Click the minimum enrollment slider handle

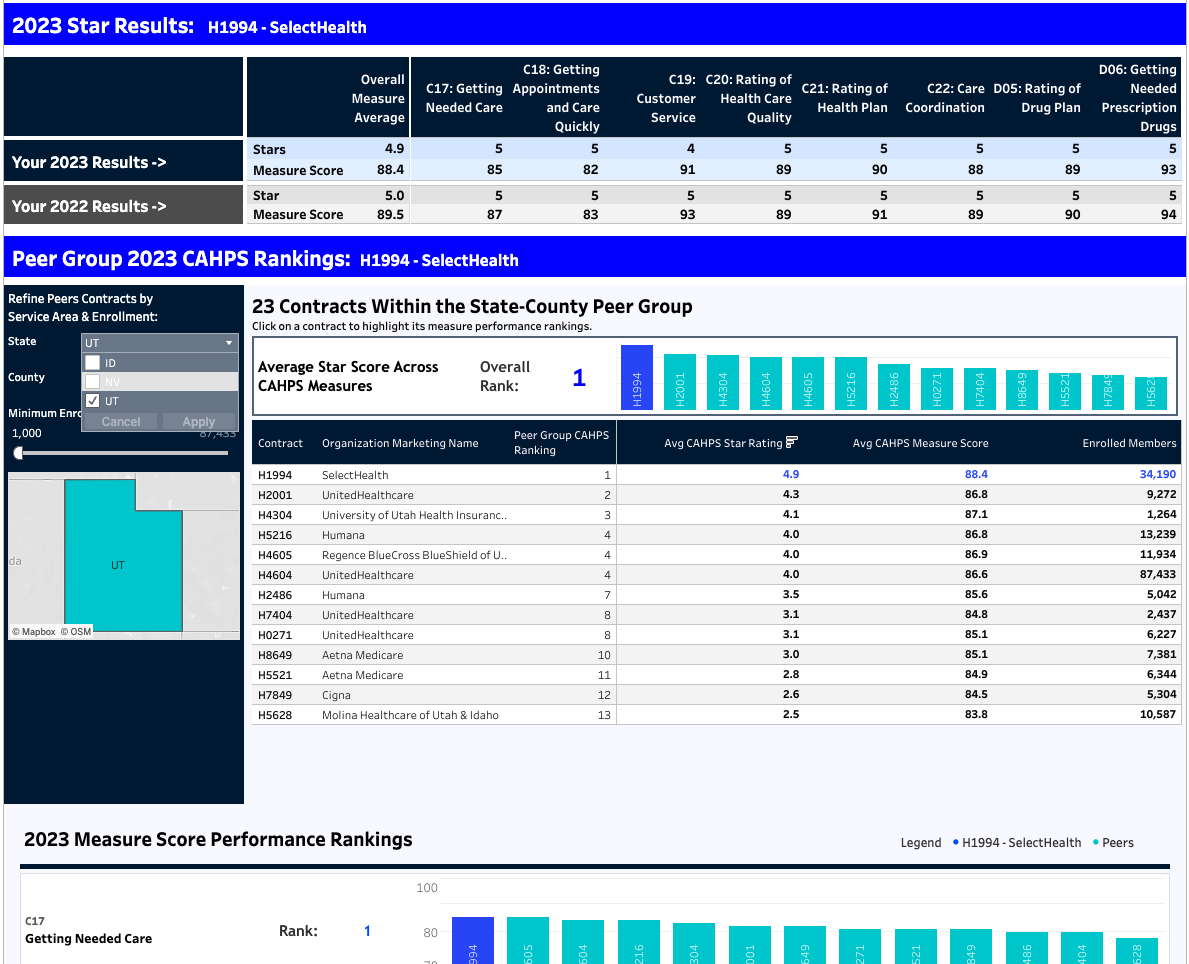point(19,453)
